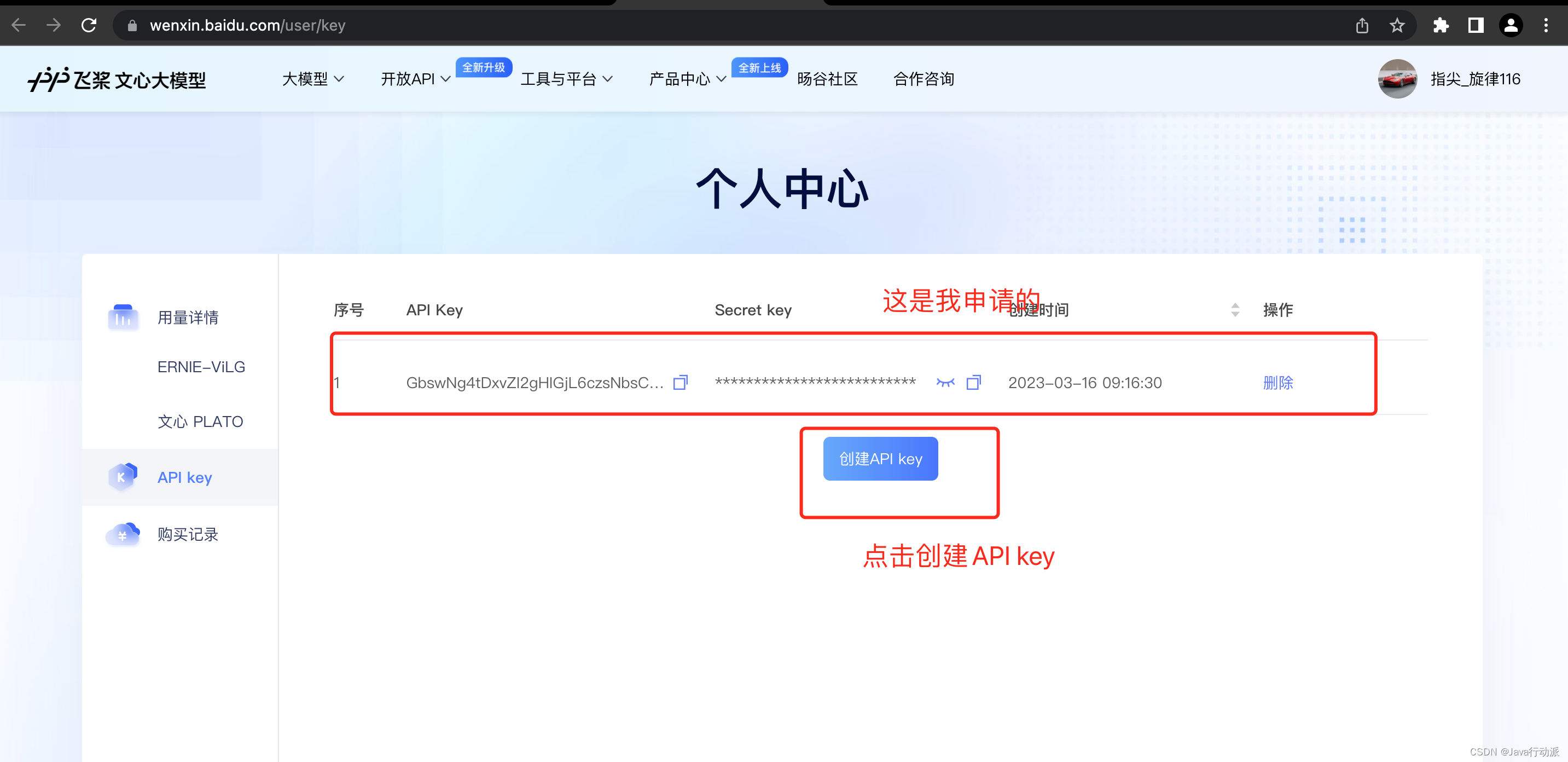The image size is (1568, 762).
Task: Copy the Secret key value
Action: [974, 382]
